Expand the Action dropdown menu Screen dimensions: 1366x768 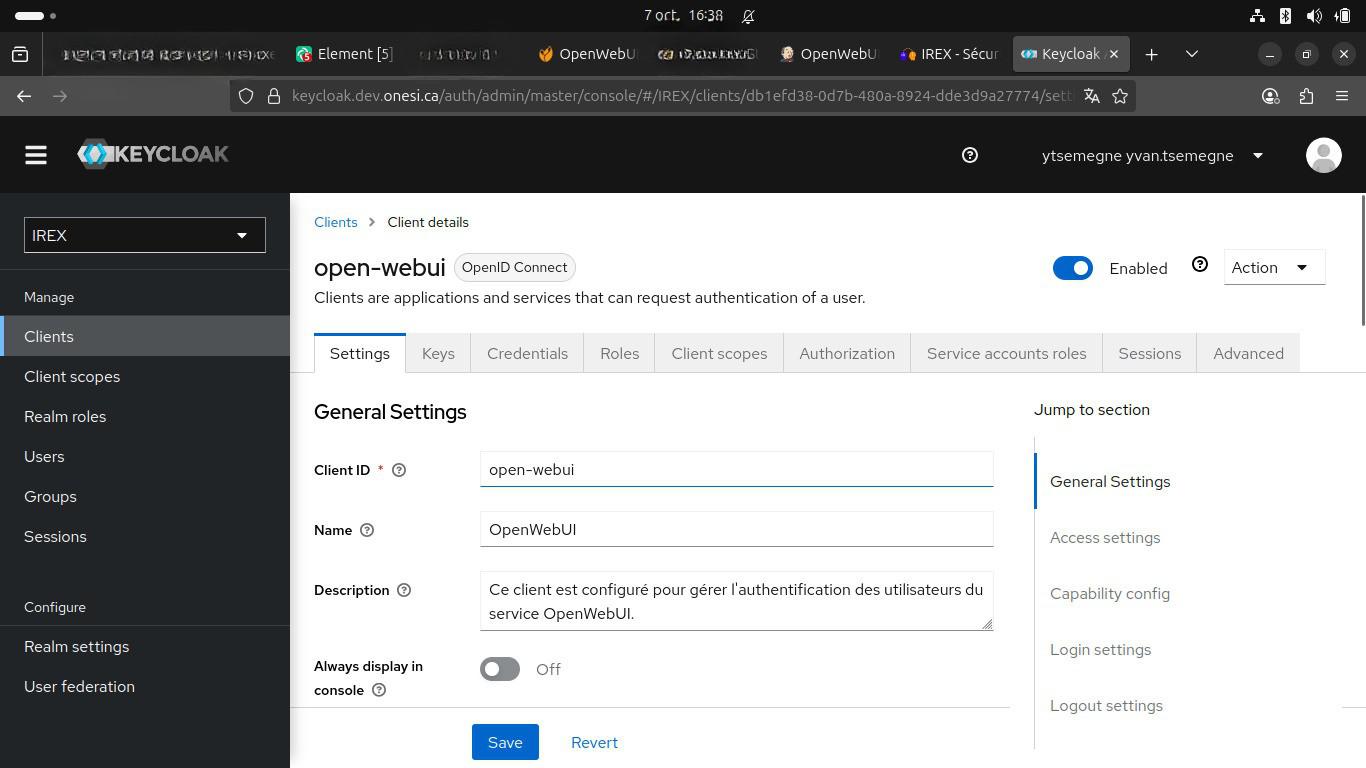(x=1273, y=268)
